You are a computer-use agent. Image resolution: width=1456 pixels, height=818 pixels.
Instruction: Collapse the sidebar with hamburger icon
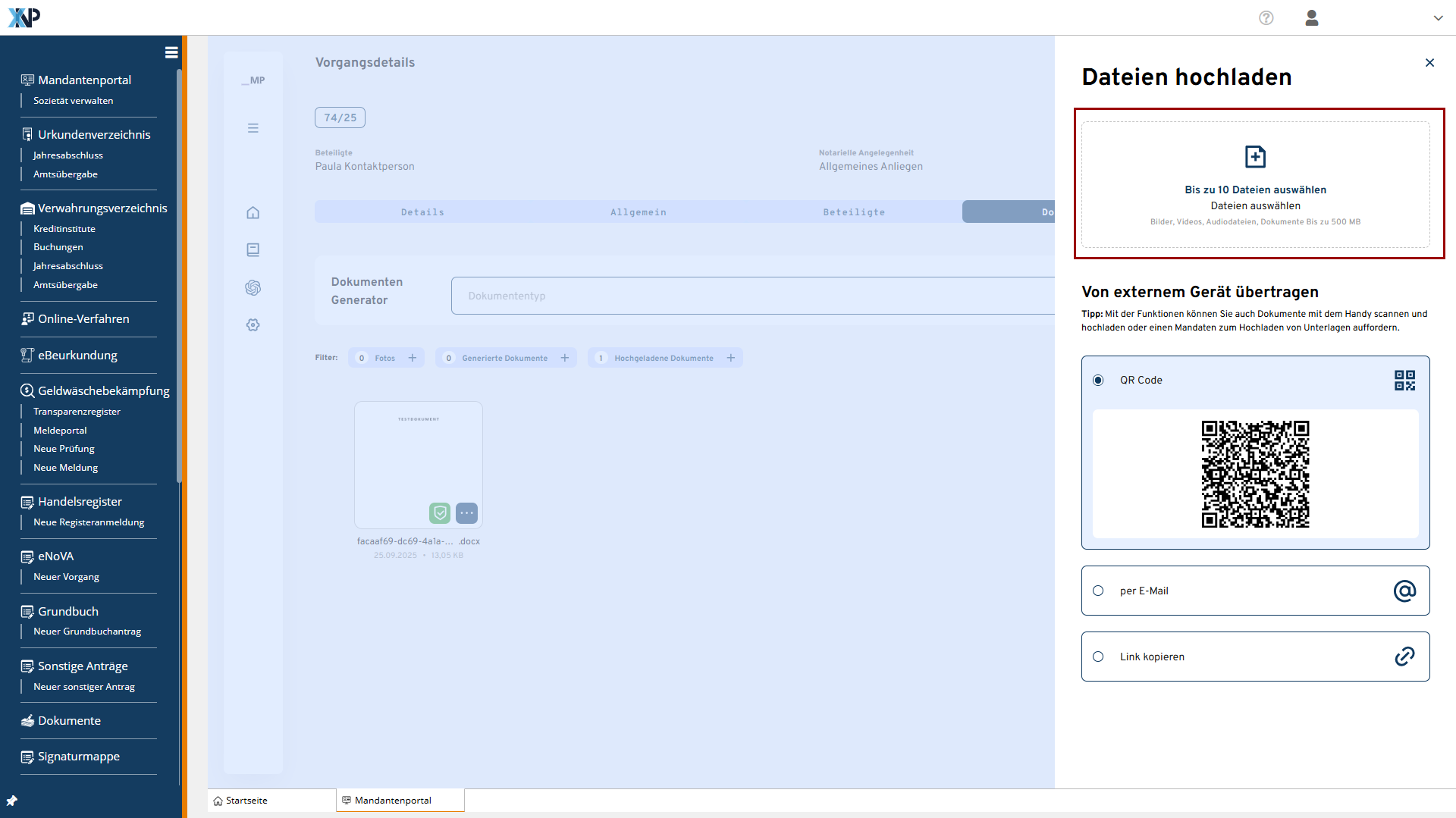[171, 52]
